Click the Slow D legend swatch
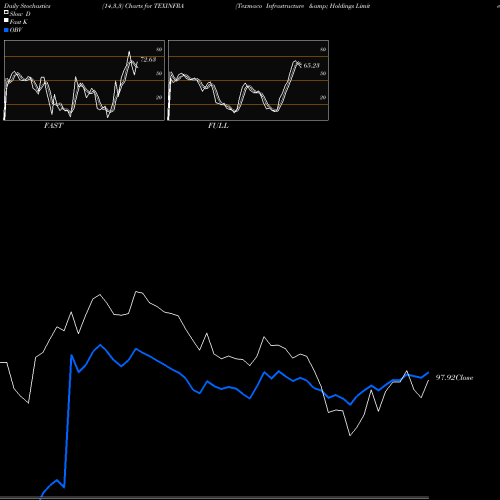The image size is (500, 500). click(x=6, y=13)
